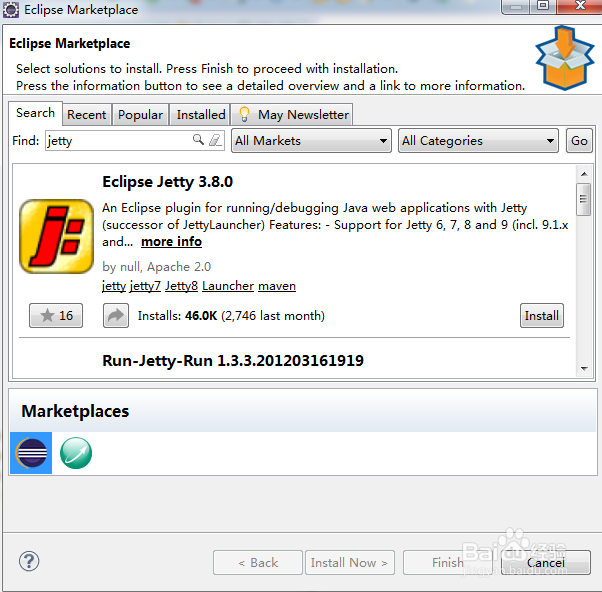602x592 pixels.
Task: Minimize the Eclipse Marketplace window
Action: pos(516,6)
